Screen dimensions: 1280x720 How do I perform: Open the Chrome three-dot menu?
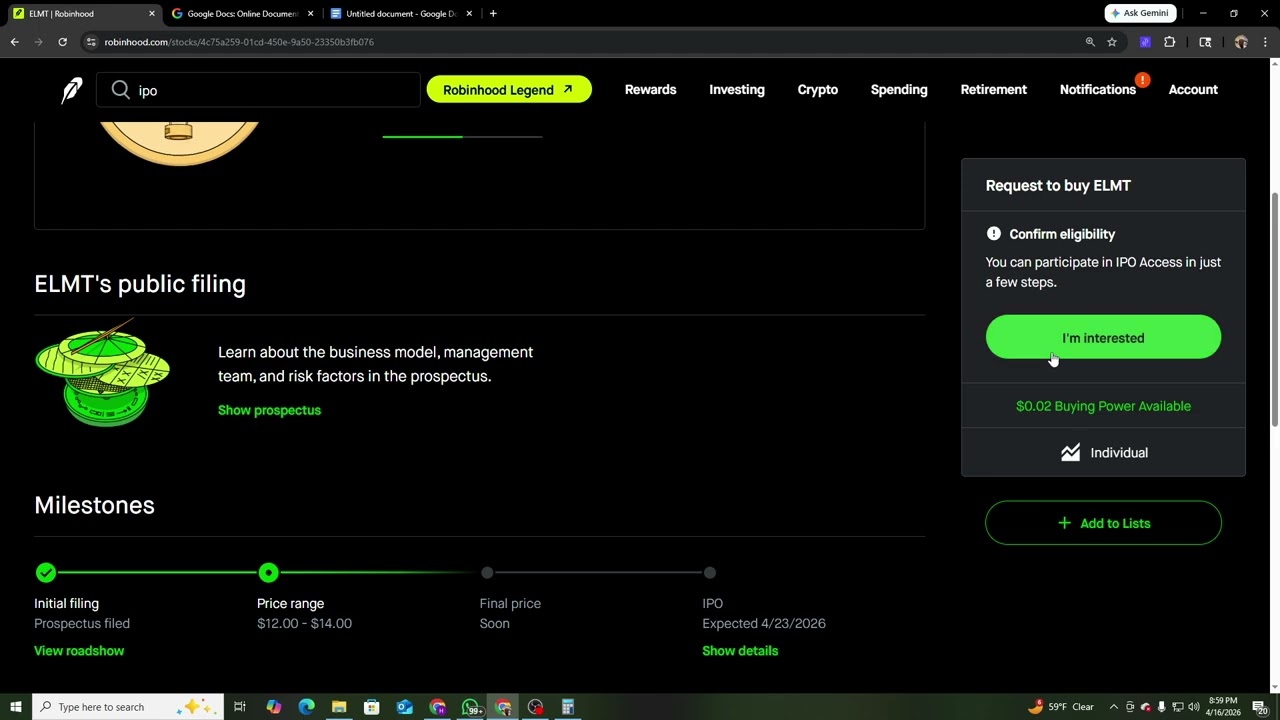pyautogui.click(x=1265, y=42)
